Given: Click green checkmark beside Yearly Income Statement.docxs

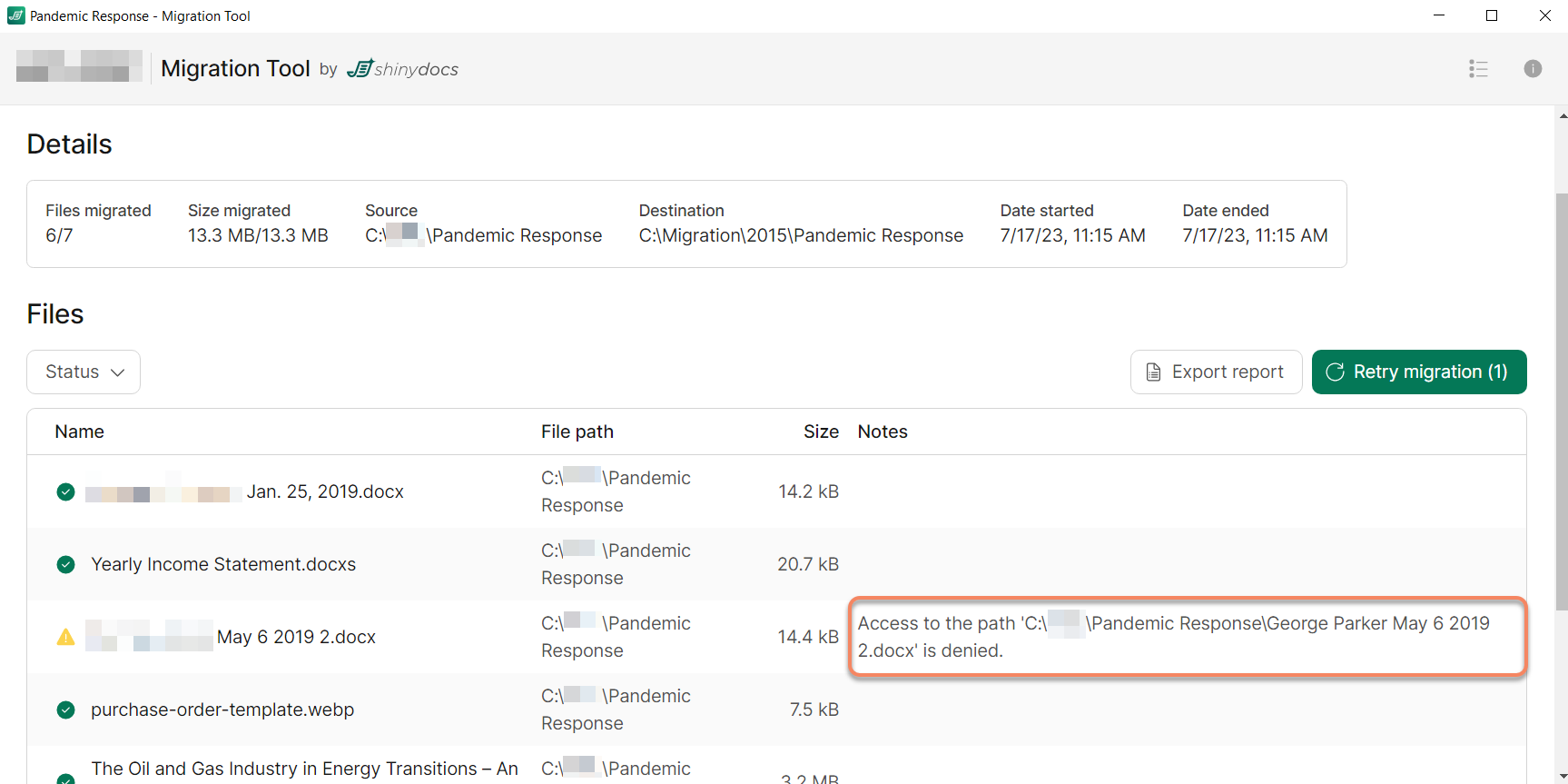Looking at the screenshot, I should point(66,564).
